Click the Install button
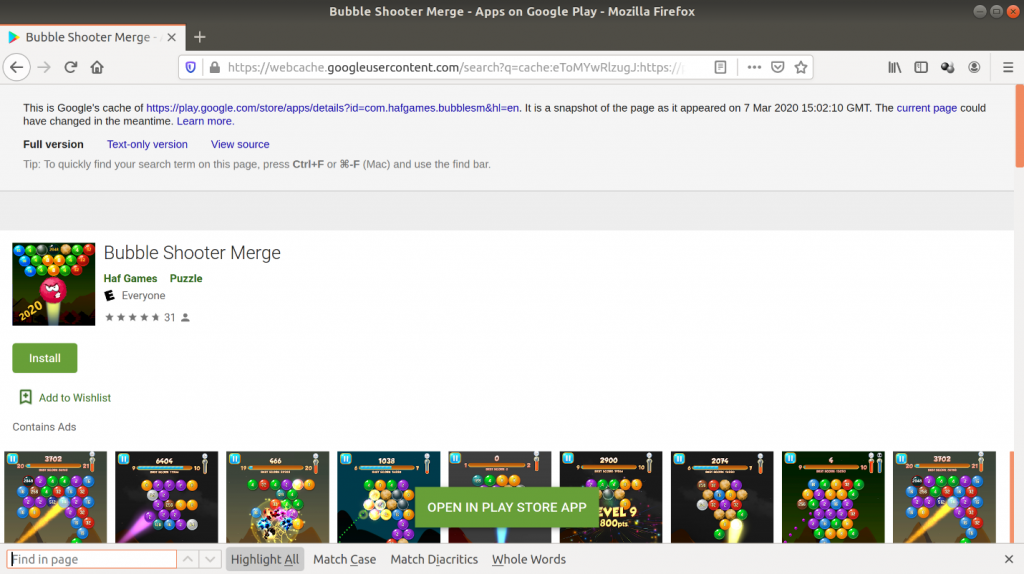Screen dimensions: 1024x574 tap(44, 358)
